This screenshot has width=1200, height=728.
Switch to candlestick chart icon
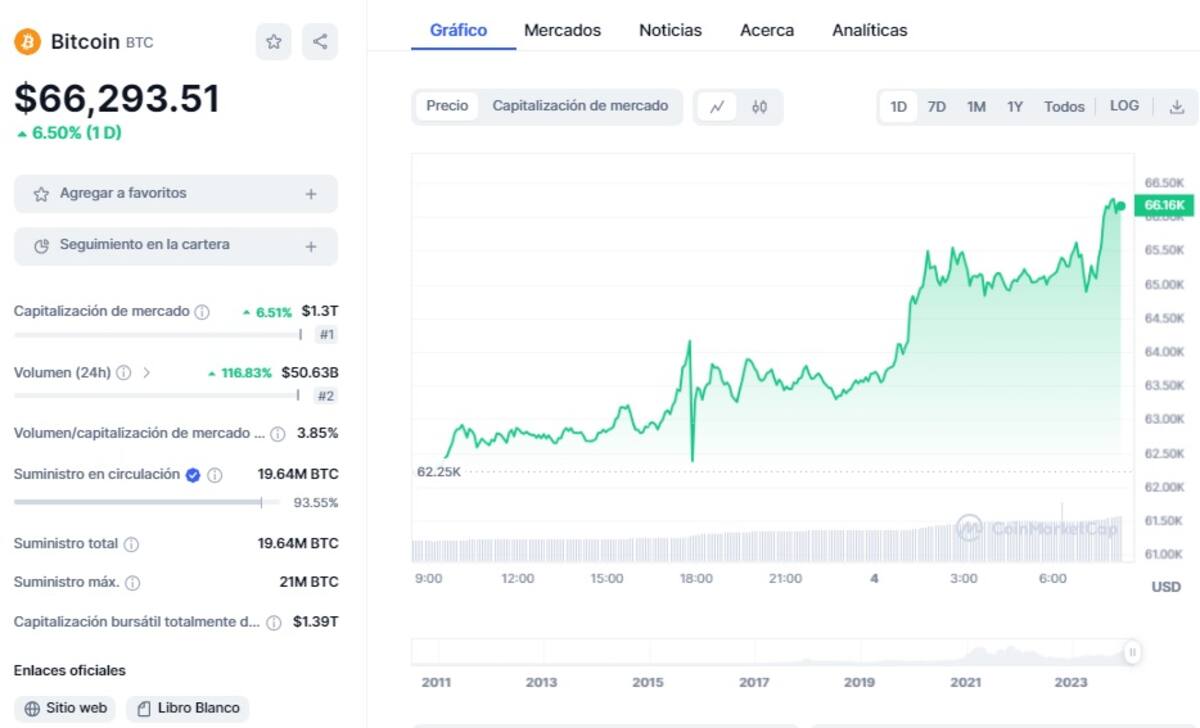pos(759,107)
